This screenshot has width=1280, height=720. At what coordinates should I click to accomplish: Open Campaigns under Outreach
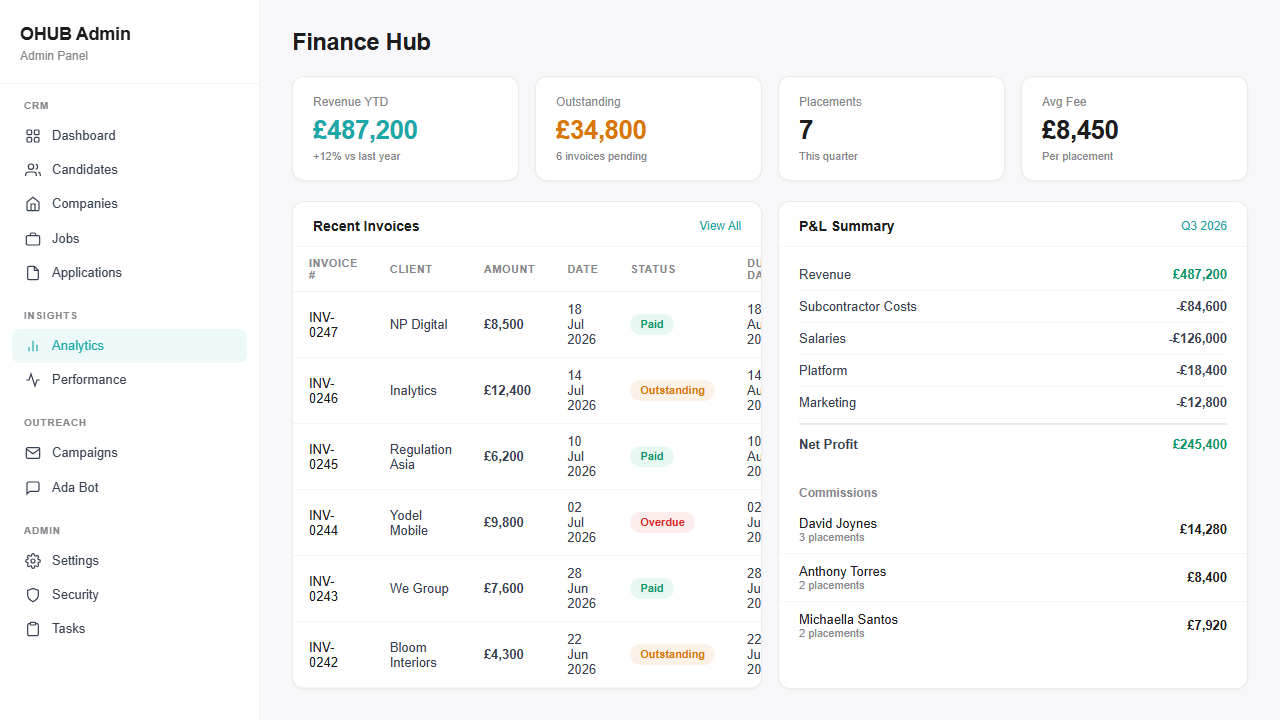[129, 453]
